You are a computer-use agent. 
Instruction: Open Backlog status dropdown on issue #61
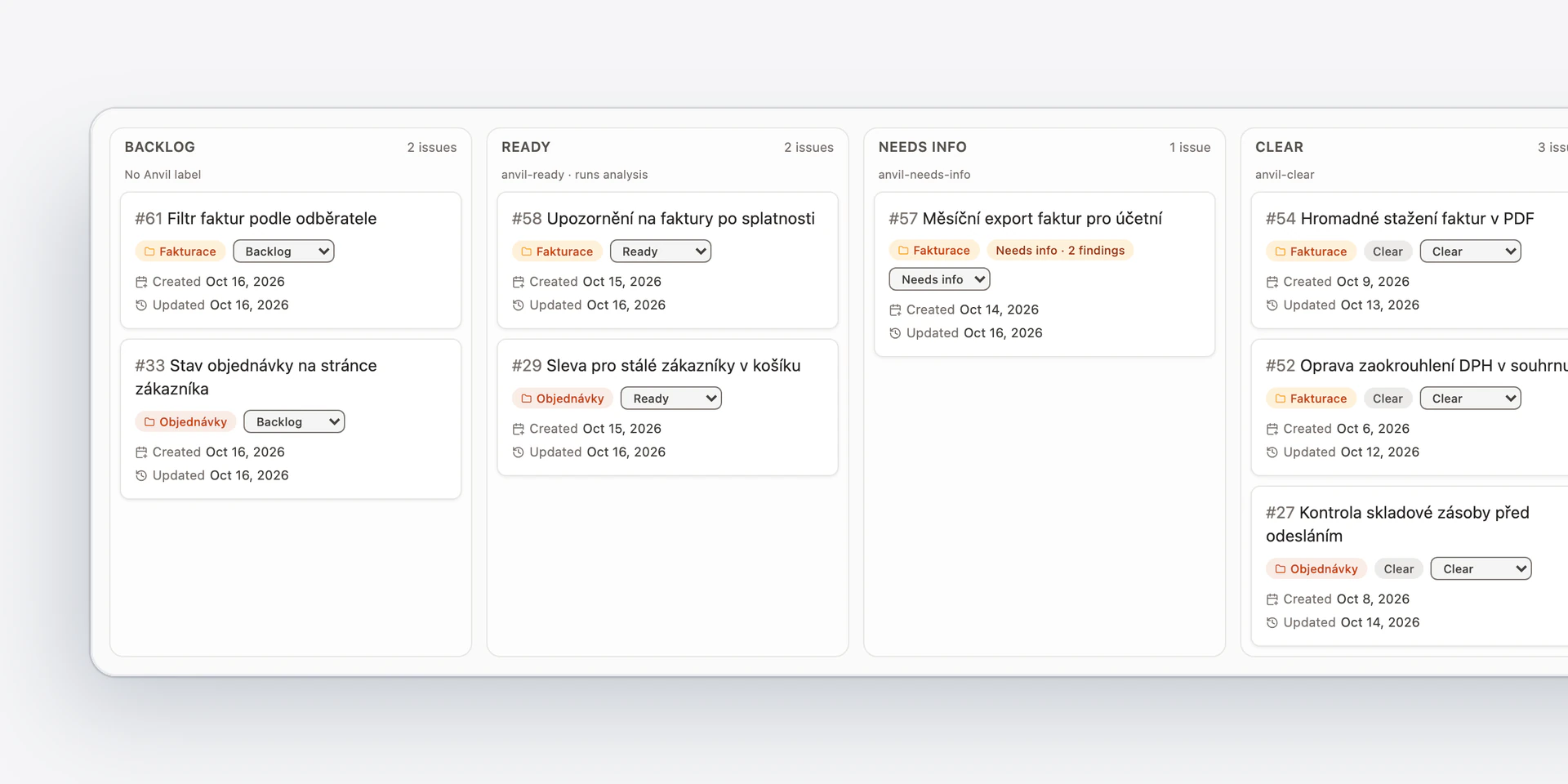[x=283, y=252]
